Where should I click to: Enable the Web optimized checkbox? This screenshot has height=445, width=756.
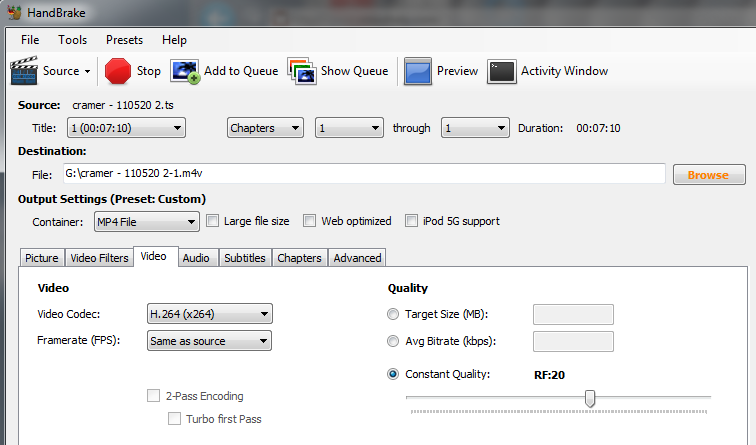(x=310, y=221)
